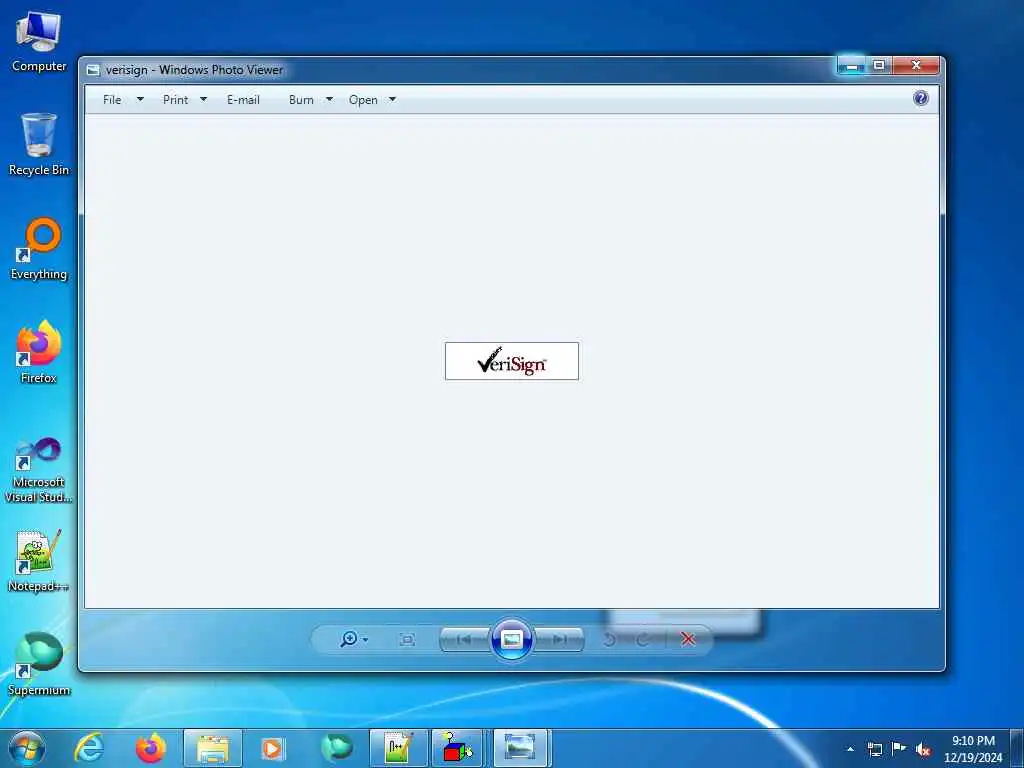1024x768 pixels.
Task: Maximize the Photo Viewer window
Action: point(879,65)
